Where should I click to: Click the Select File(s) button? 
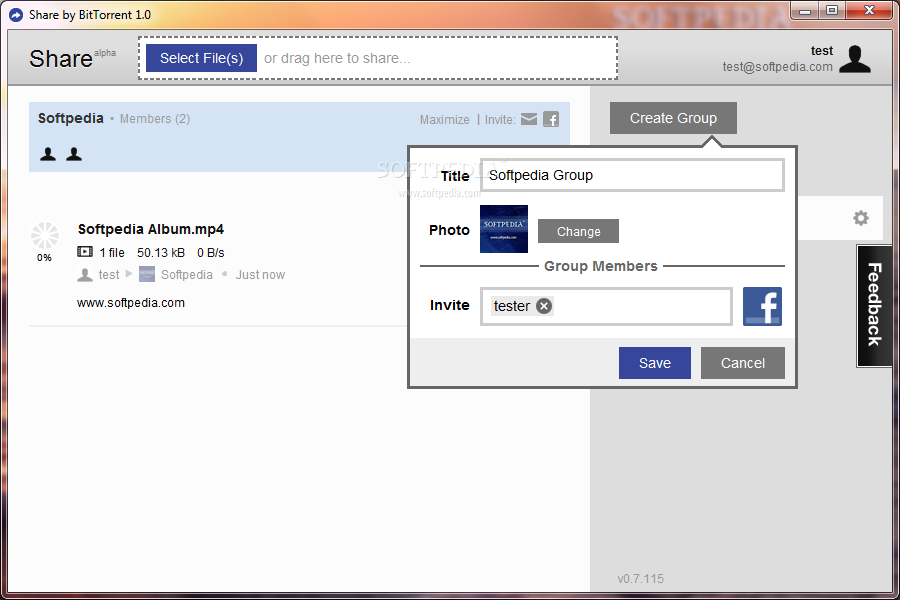pyautogui.click(x=201, y=58)
